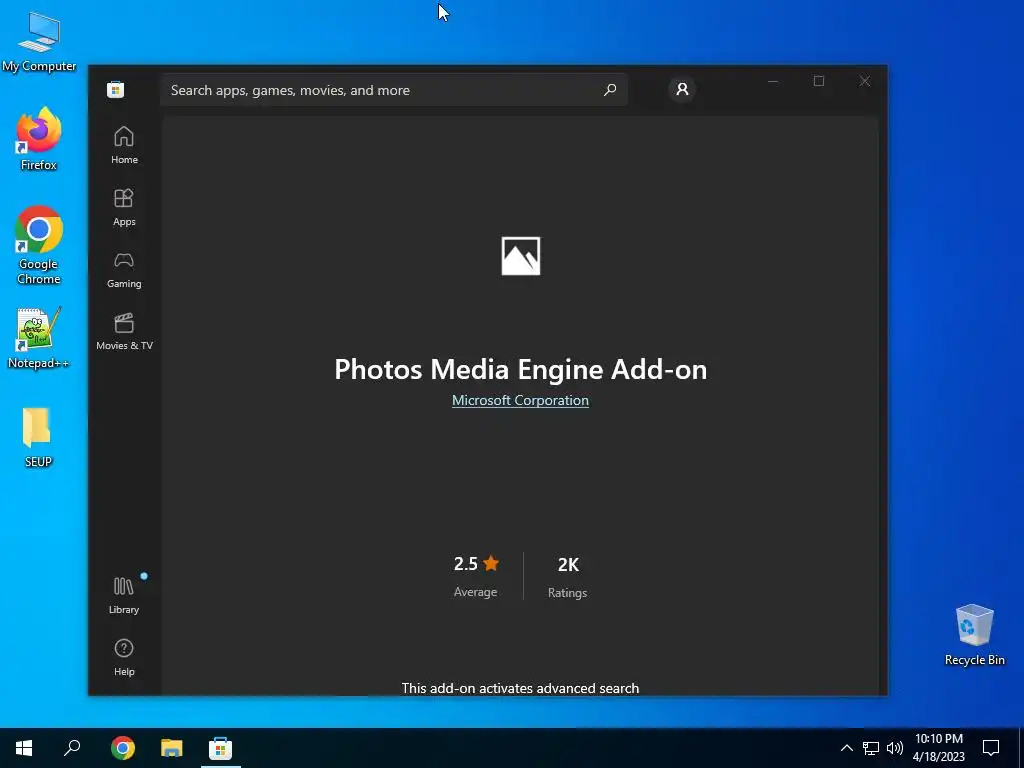This screenshot has height=768, width=1024.
Task: Click the add-on description text
Action: [x=520, y=688]
